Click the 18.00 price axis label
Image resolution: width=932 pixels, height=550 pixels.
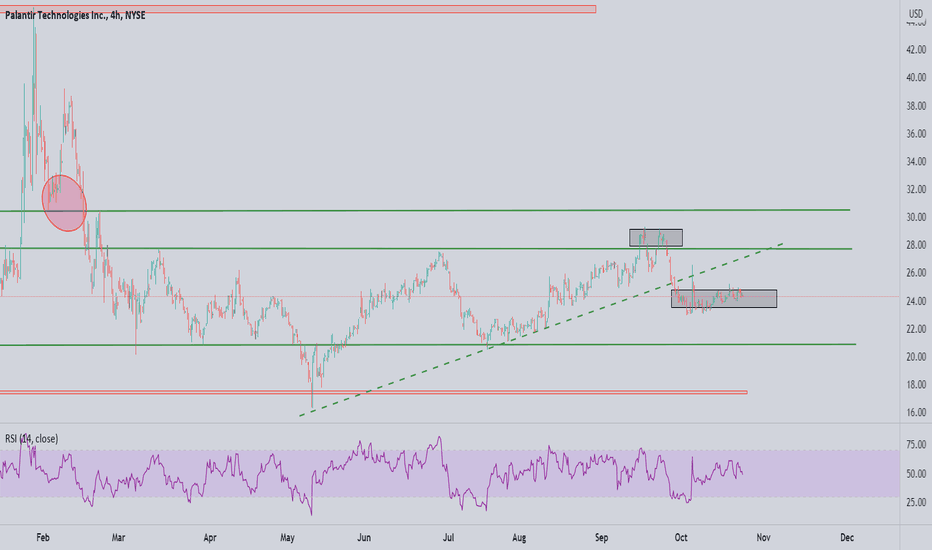[x=916, y=385]
